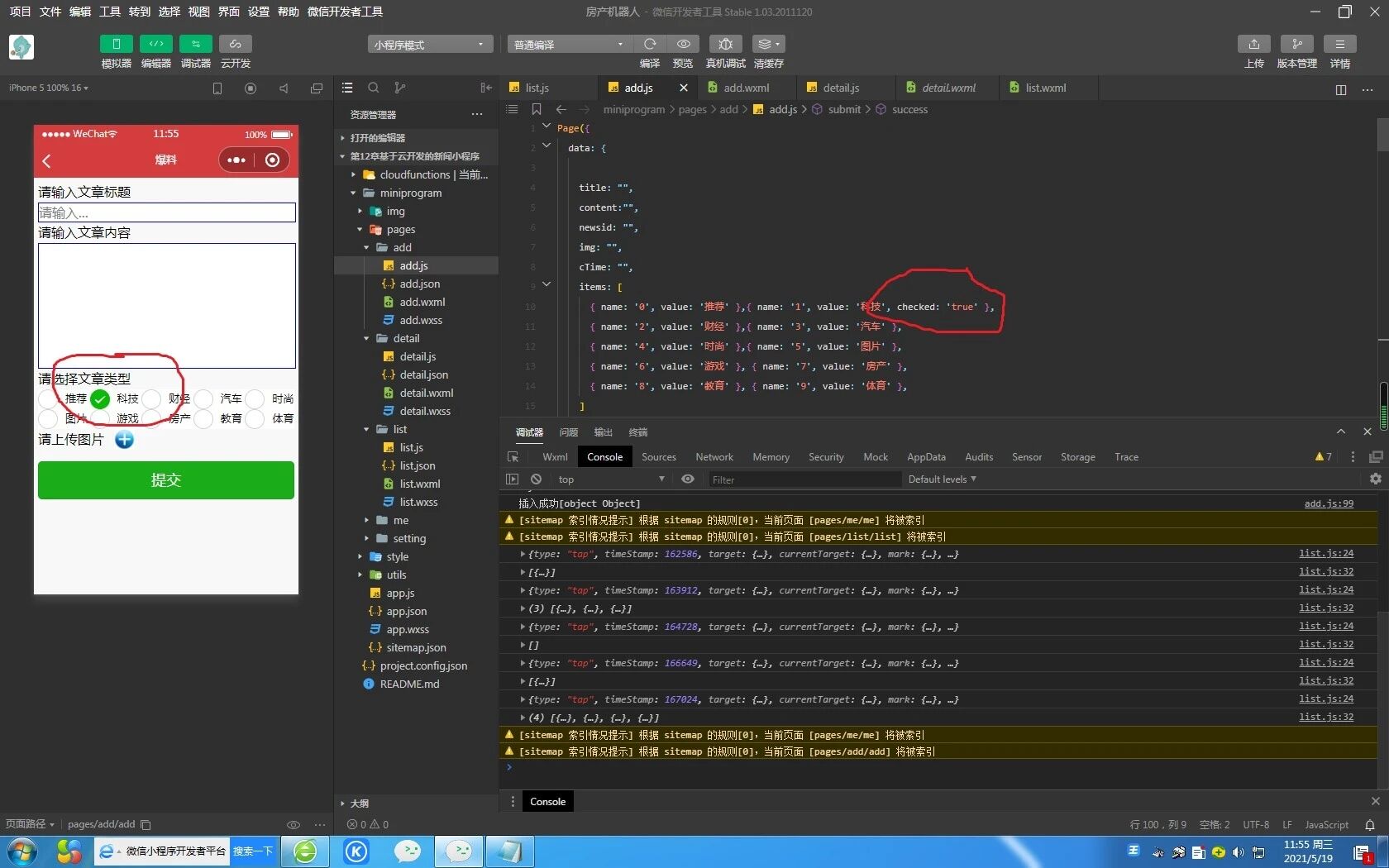Click the upload (上传) icon

coord(1254,44)
